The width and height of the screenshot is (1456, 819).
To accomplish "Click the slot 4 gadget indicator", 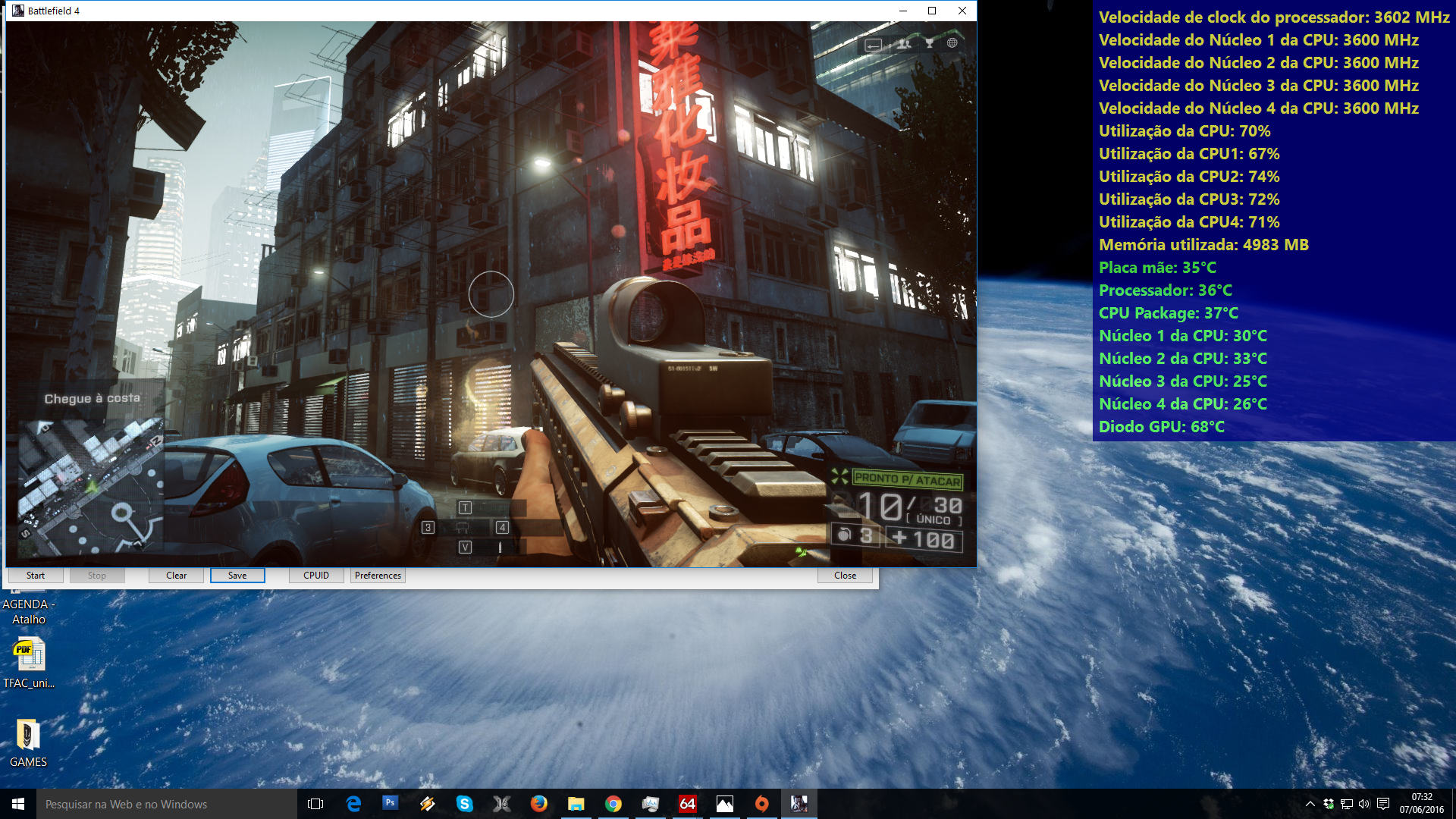I will (502, 527).
